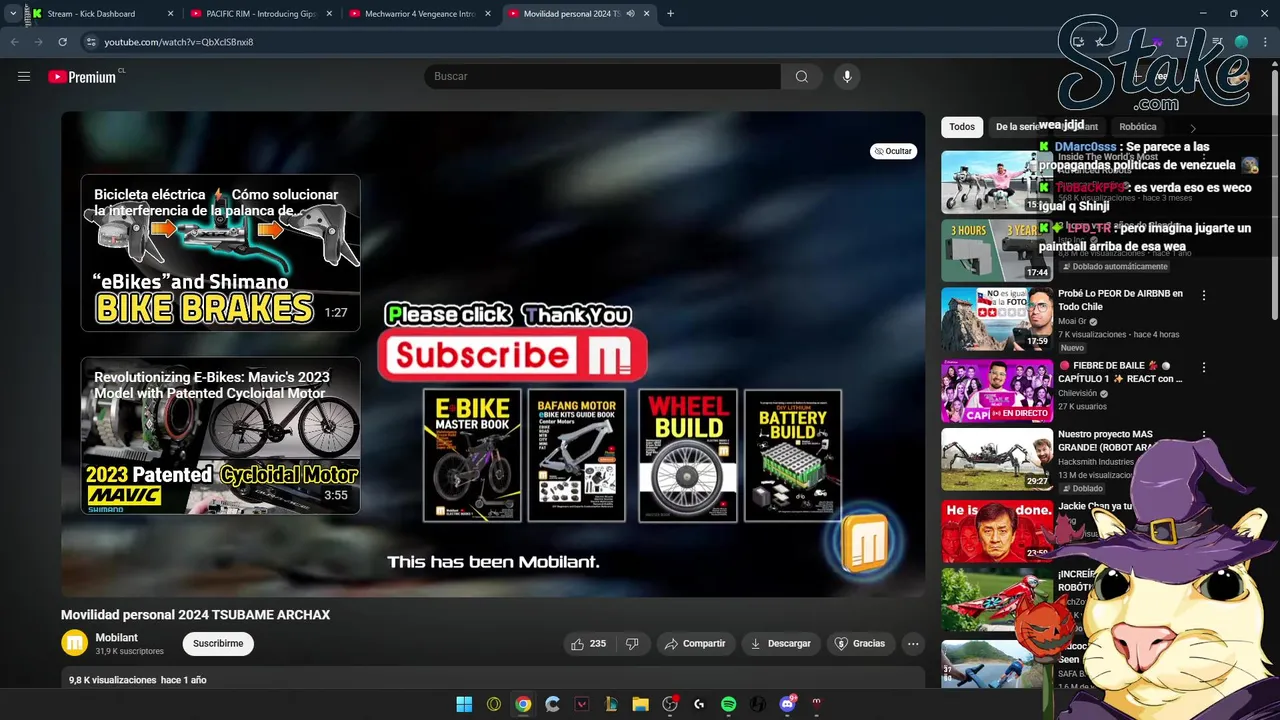Open the Cycloidal Motor end-screen video
The height and width of the screenshot is (720, 1280).
point(221,436)
